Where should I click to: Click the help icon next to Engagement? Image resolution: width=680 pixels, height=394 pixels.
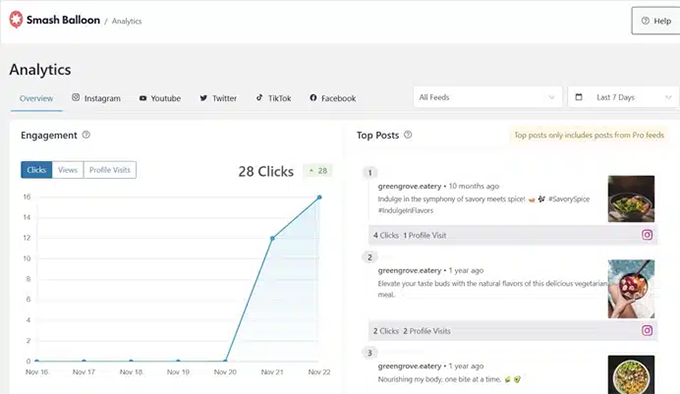[x=86, y=135]
